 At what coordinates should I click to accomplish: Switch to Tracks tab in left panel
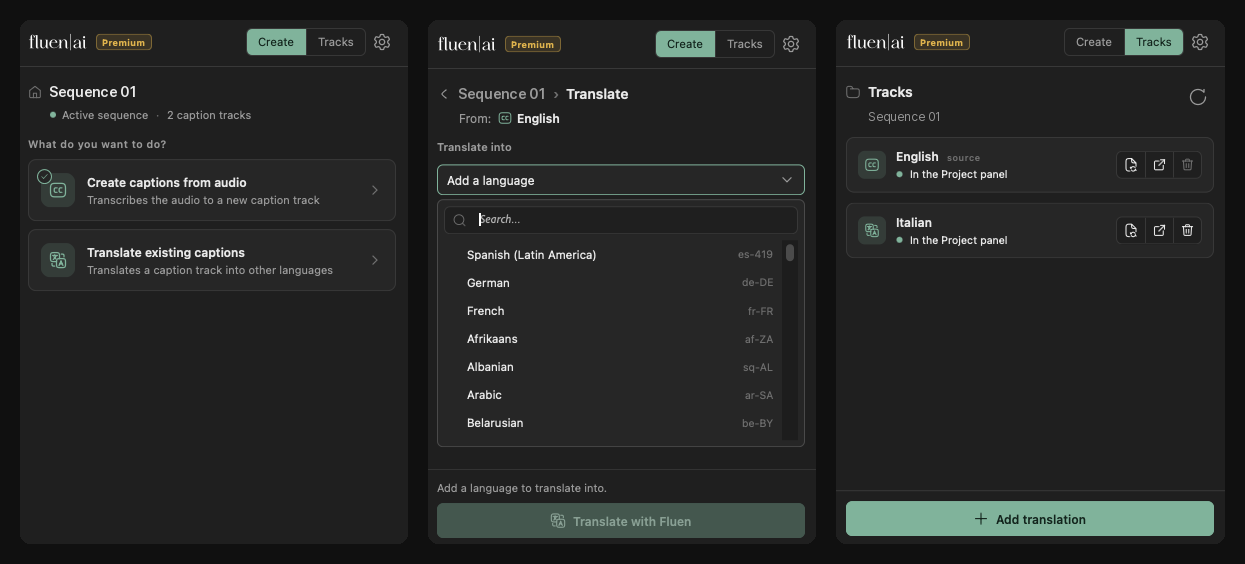pyautogui.click(x=336, y=42)
